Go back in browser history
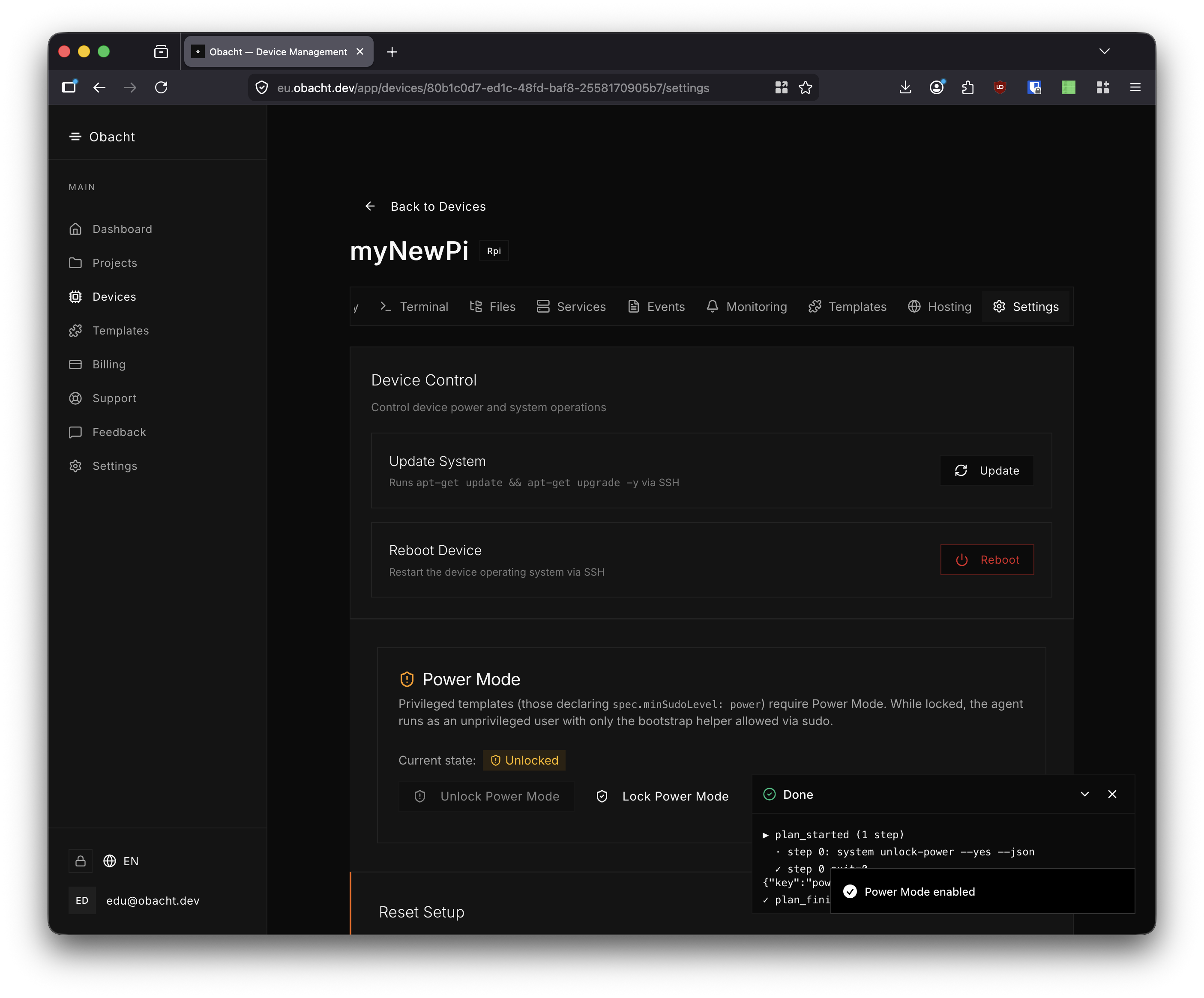The height and width of the screenshot is (998, 1204). pos(99,87)
